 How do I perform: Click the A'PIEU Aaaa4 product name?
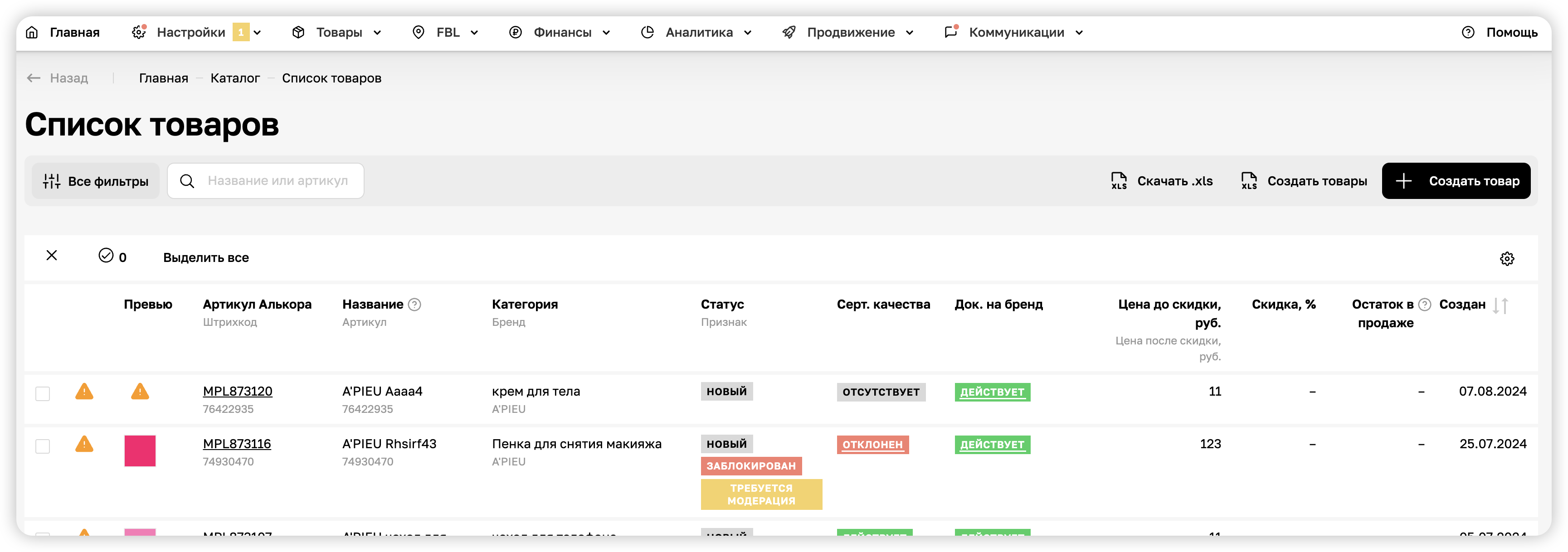click(382, 391)
